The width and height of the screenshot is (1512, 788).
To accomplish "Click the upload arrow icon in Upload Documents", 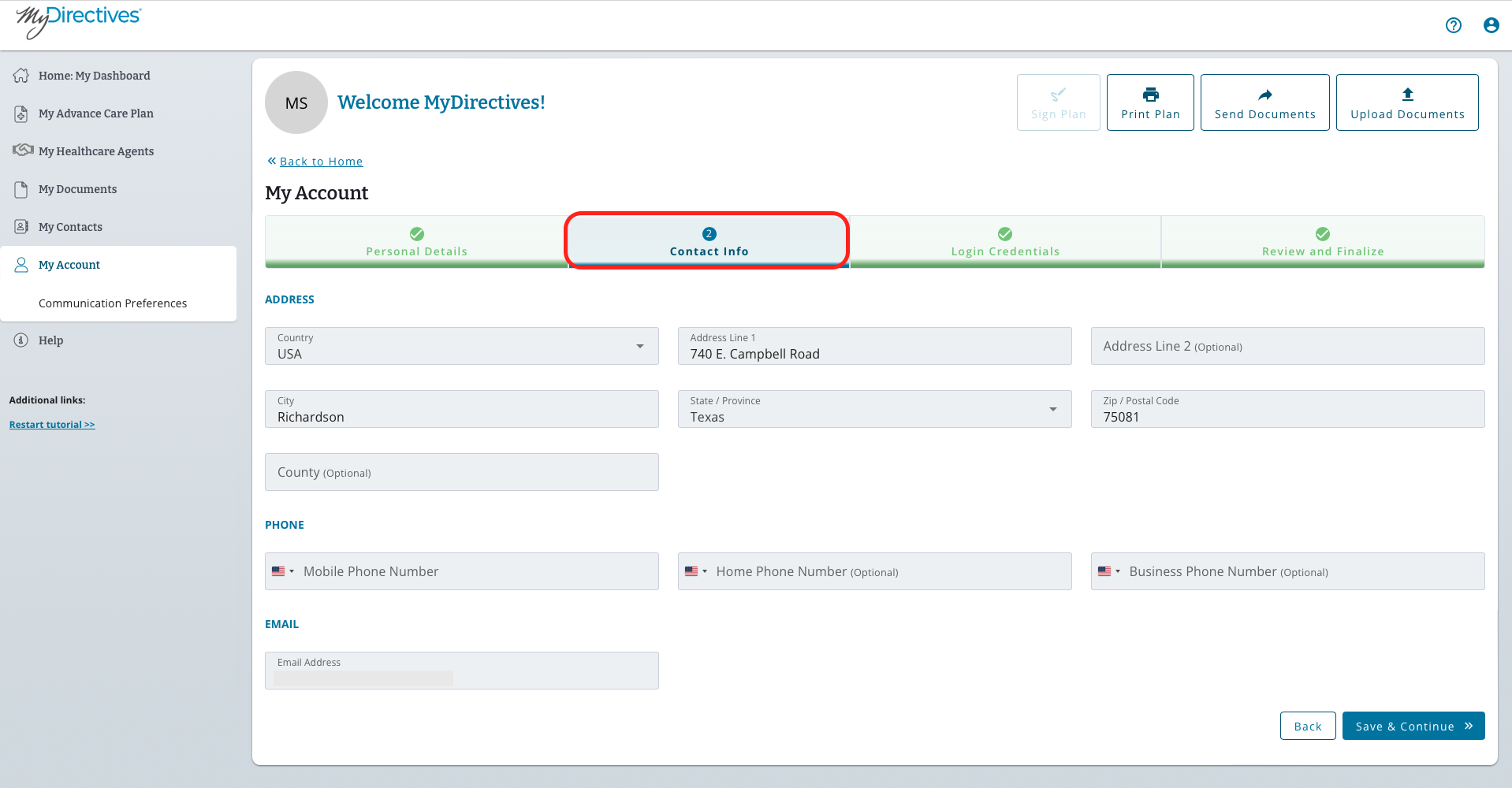I will click(x=1408, y=95).
